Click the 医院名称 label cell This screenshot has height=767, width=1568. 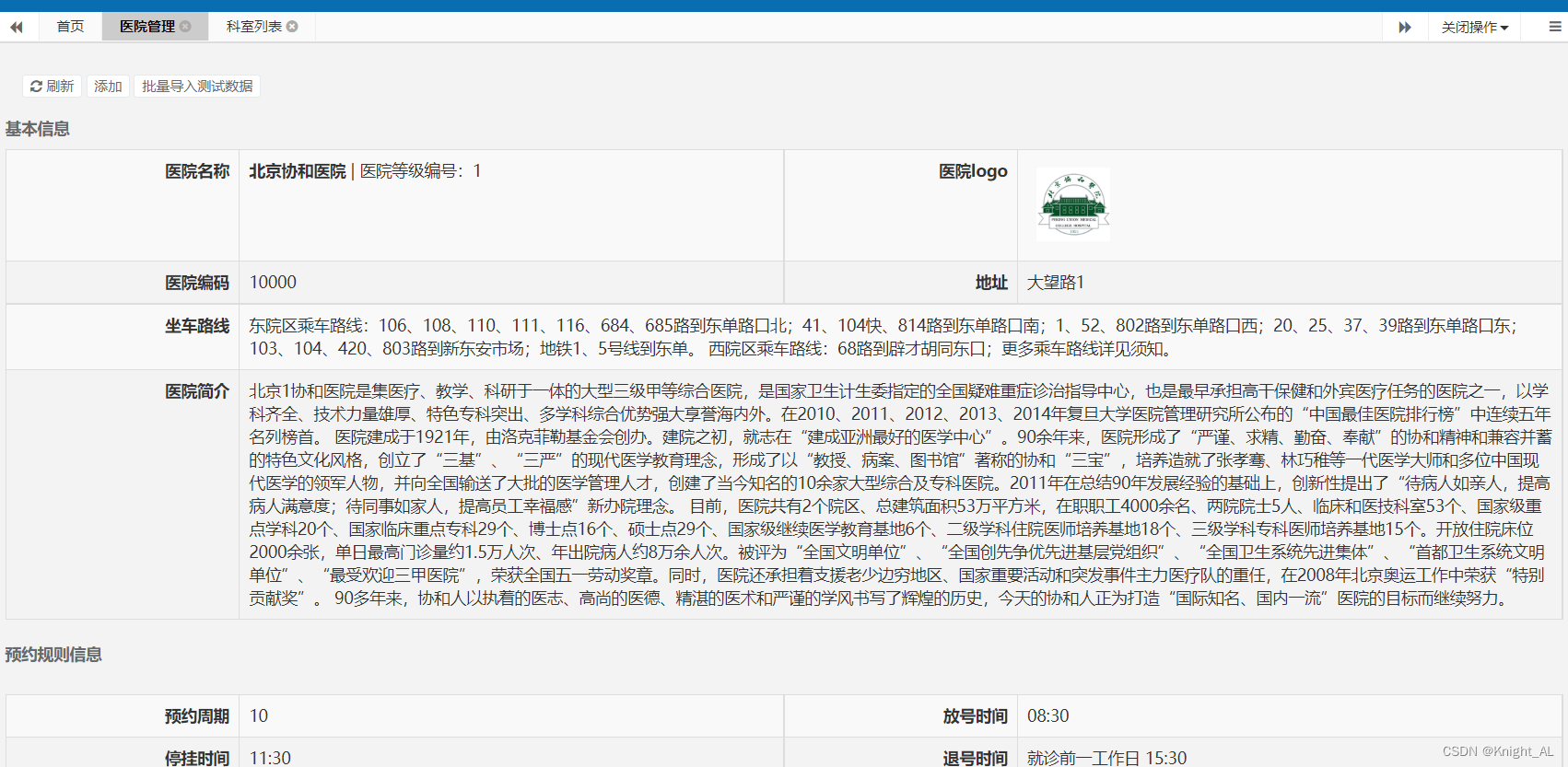(123, 205)
